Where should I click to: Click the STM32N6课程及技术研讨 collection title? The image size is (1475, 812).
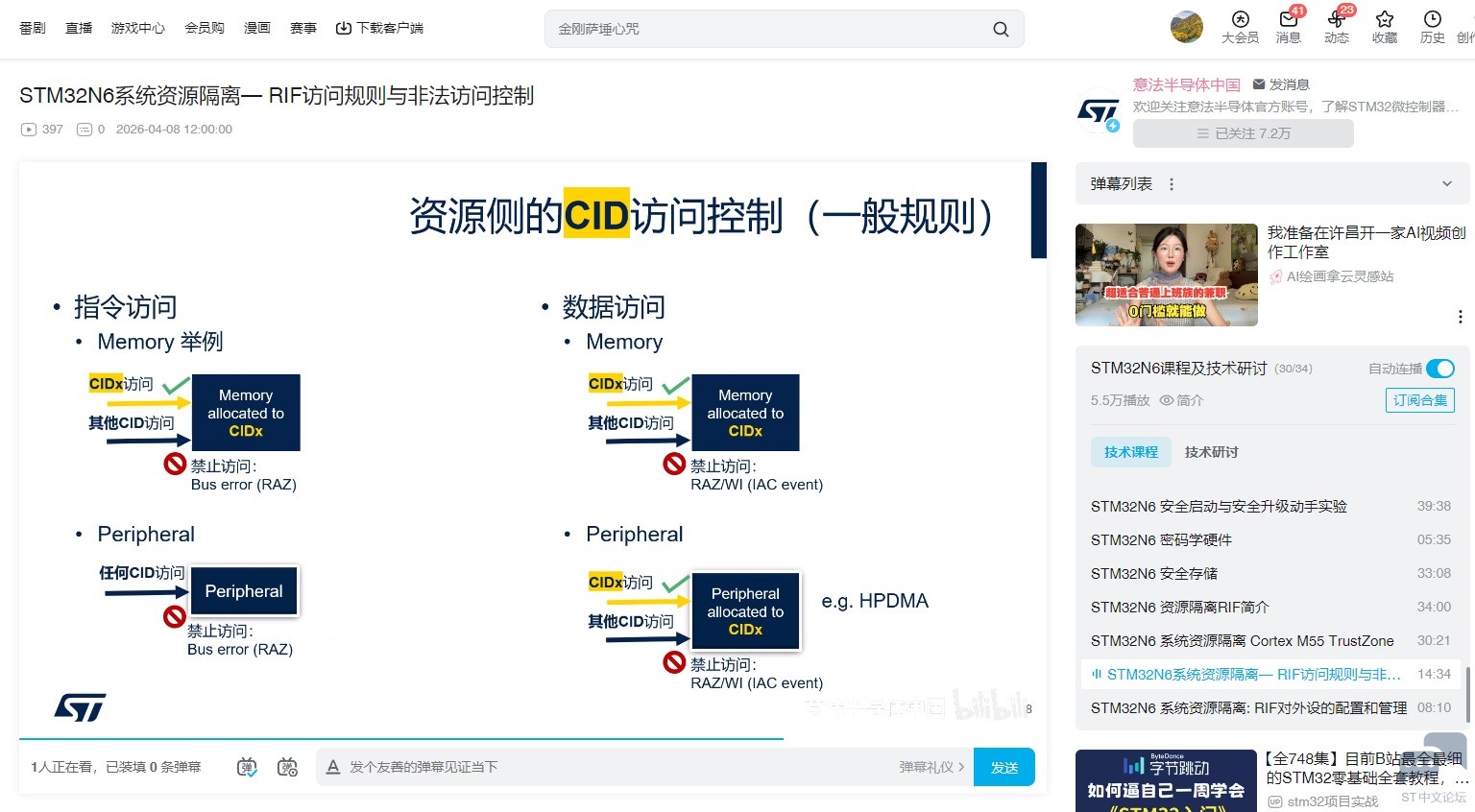(1179, 369)
